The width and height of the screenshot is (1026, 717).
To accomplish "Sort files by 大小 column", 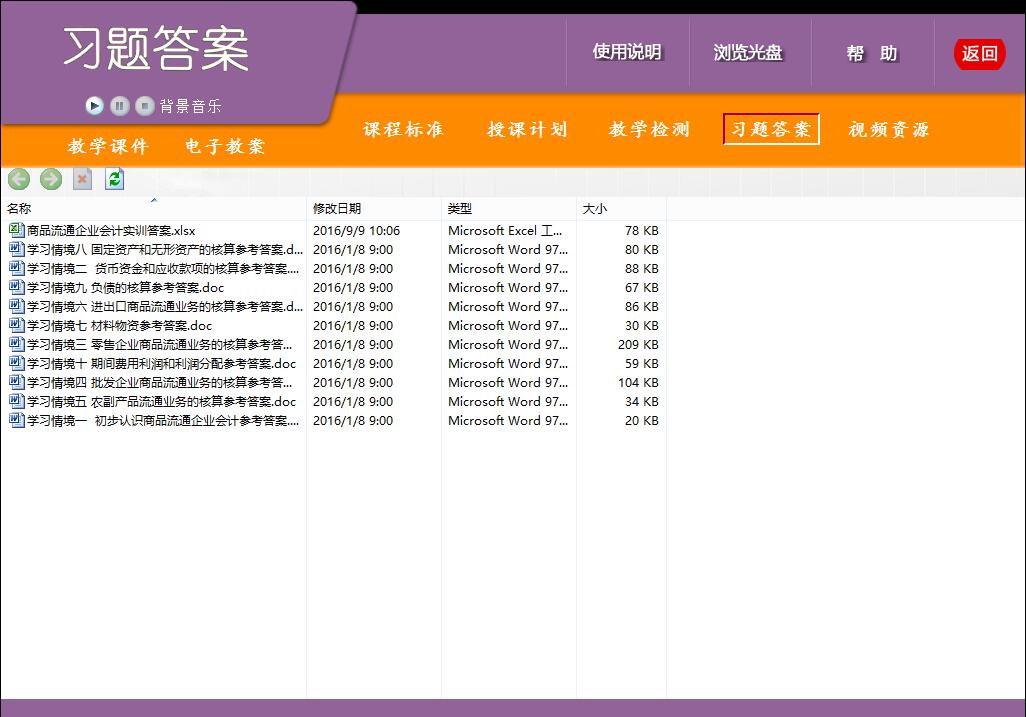I will 620,209.
